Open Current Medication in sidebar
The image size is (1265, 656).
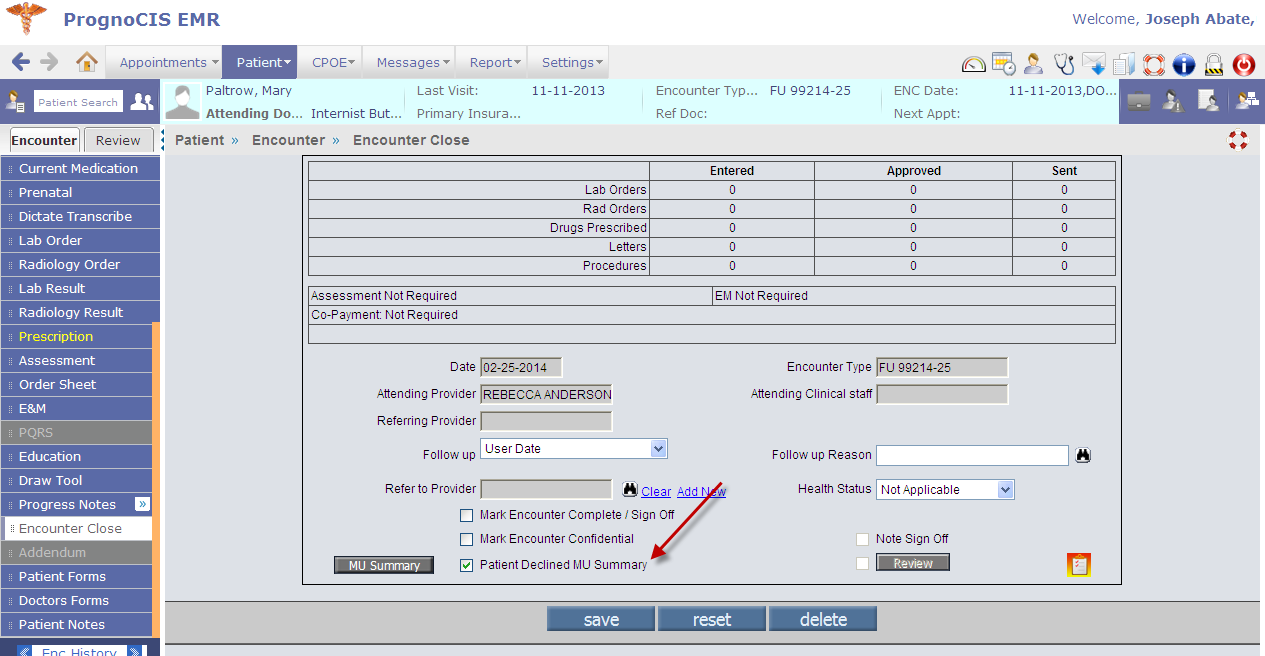(x=80, y=169)
